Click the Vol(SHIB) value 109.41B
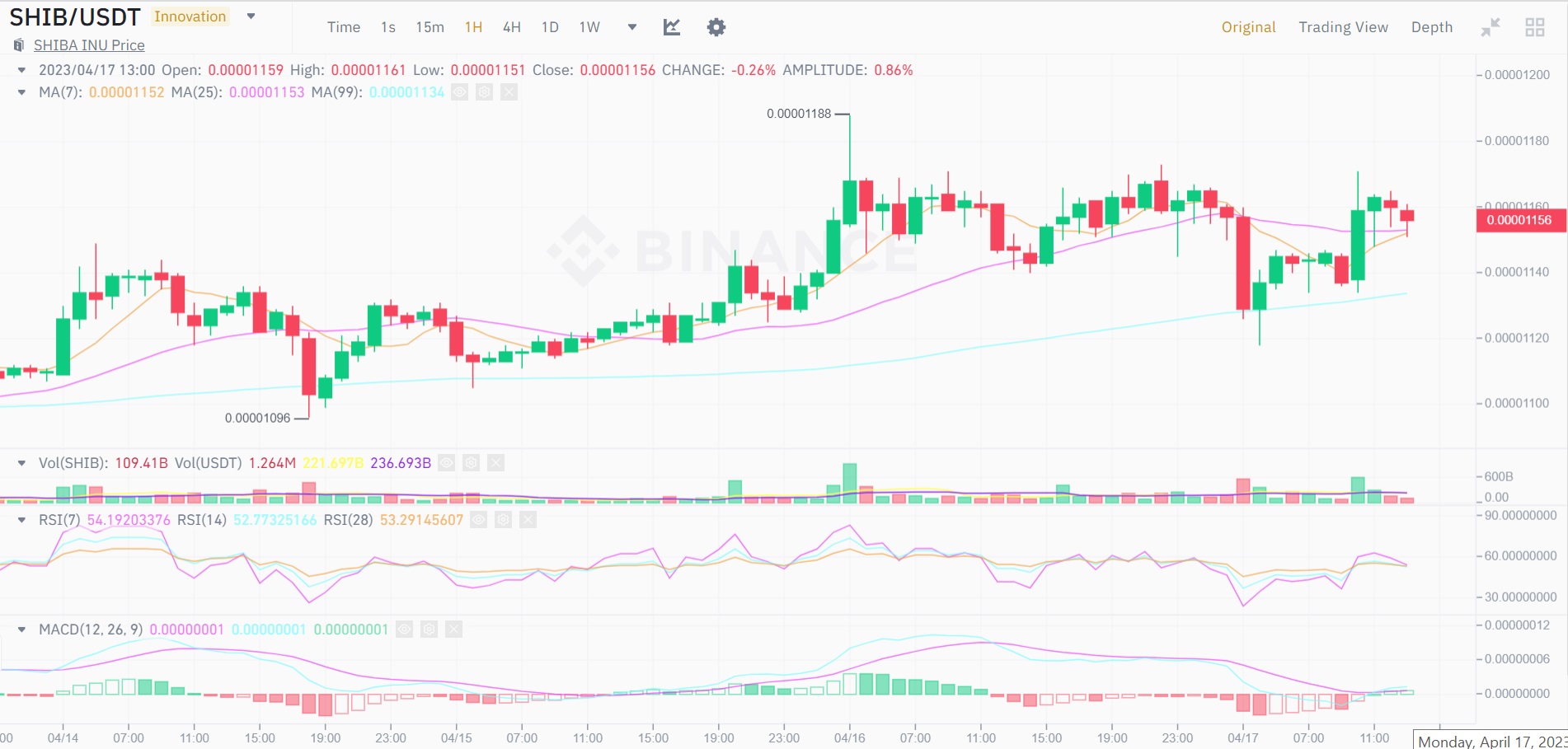Image resolution: width=1568 pixels, height=749 pixels. click(141, 463)
